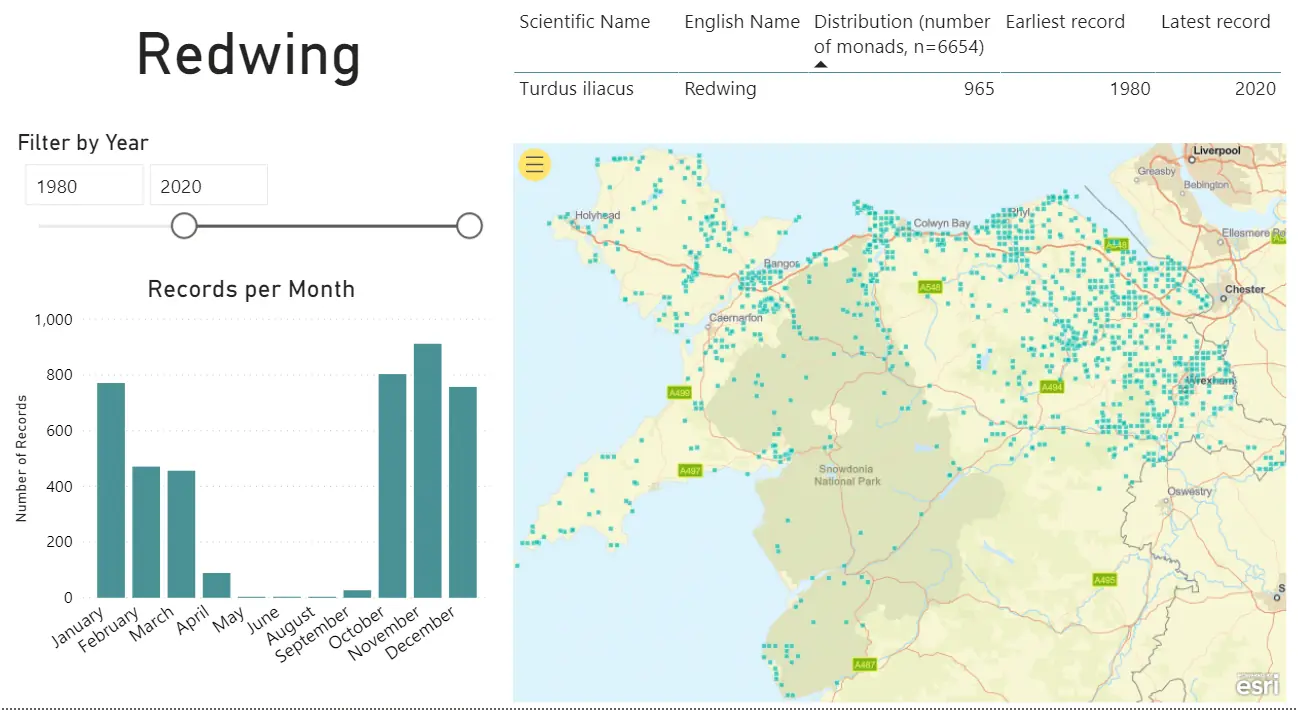Click the English Name column header
The image size is (1298, 710).
741,22
